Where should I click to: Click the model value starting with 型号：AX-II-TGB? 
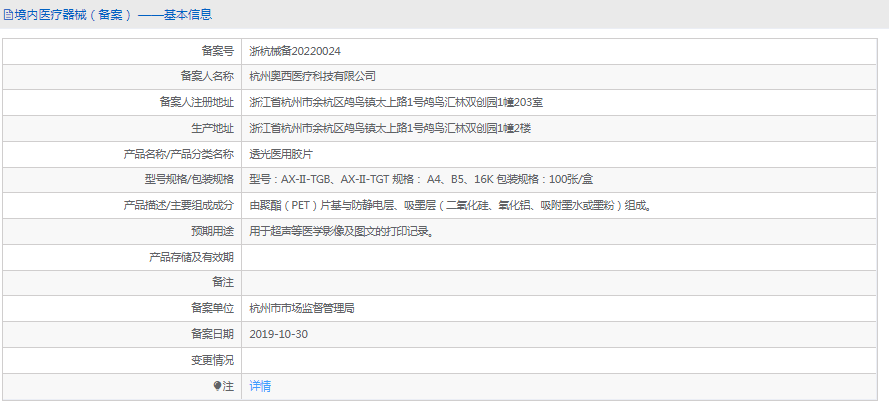(x=421, y=180)
